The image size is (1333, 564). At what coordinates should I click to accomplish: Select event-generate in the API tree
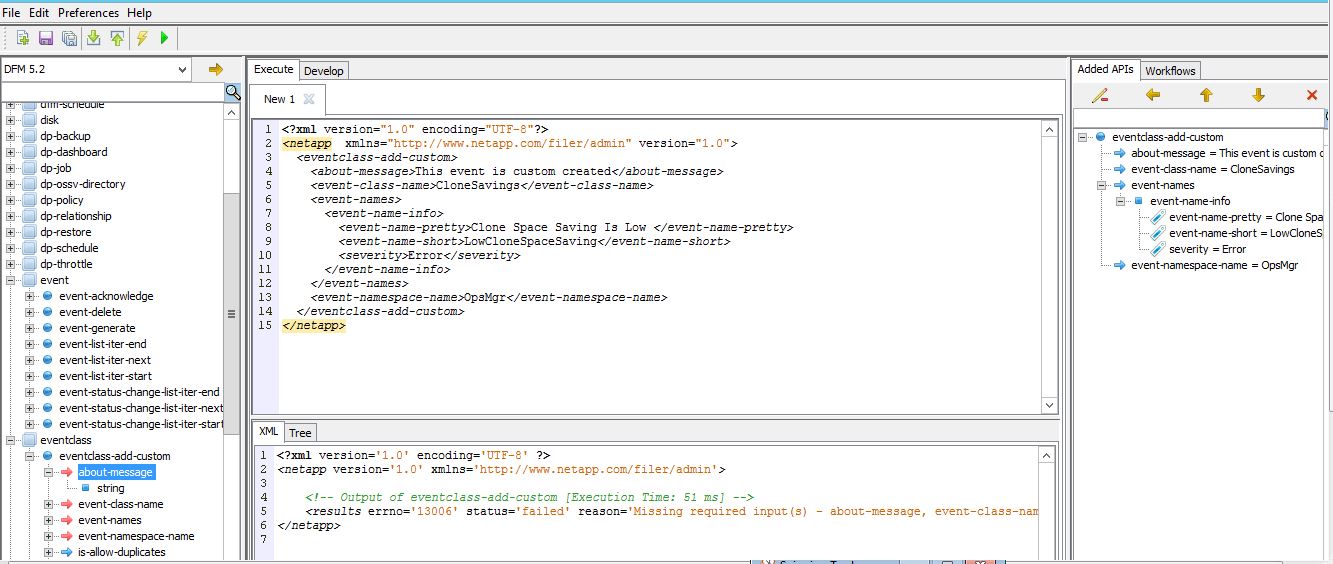click(x=97, y=328)
